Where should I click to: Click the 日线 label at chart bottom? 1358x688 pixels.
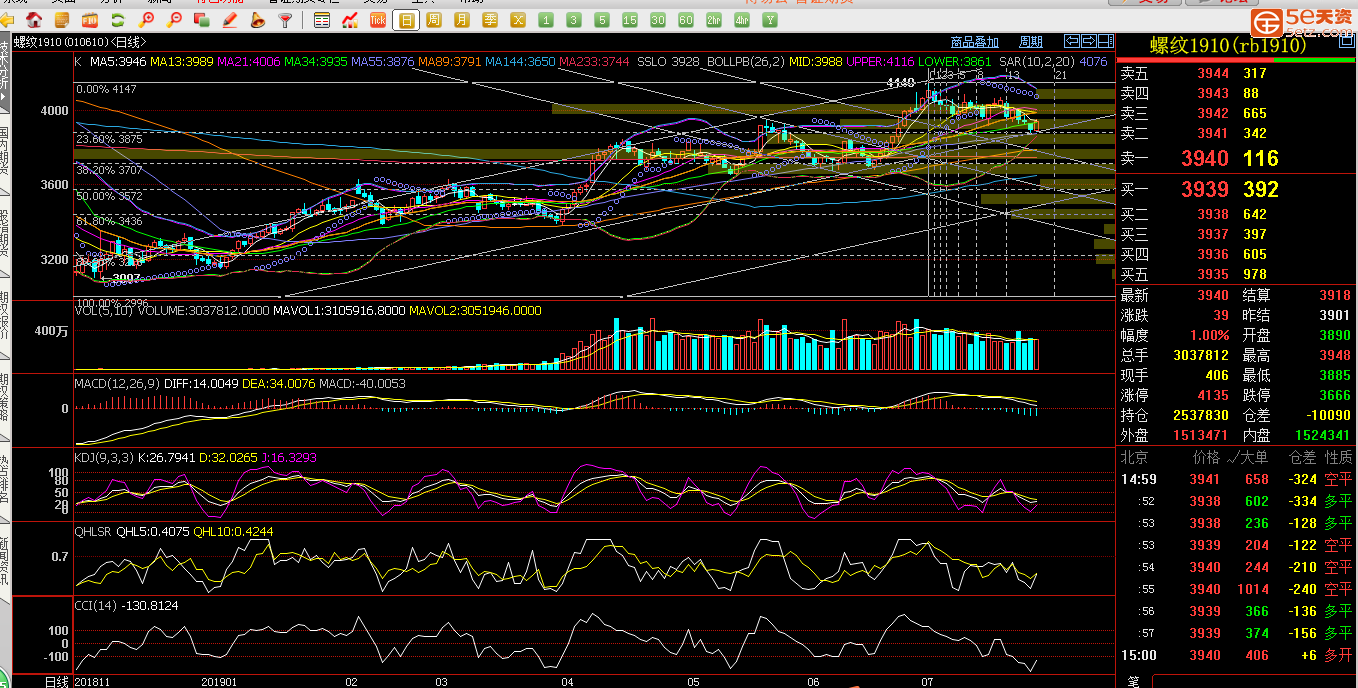[x=57, y=681]
